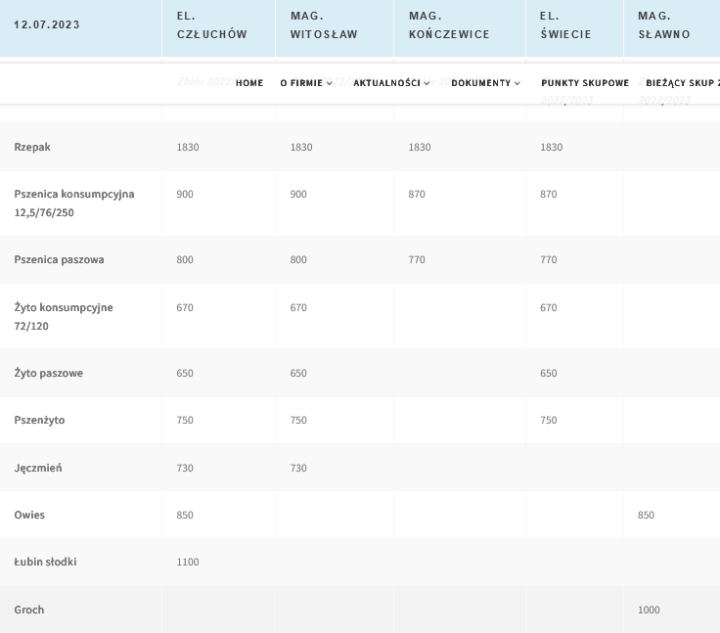The image size is (720, 633).
Task: Click the Owies price 850 under Człuchów
Action: coord(185,515)
